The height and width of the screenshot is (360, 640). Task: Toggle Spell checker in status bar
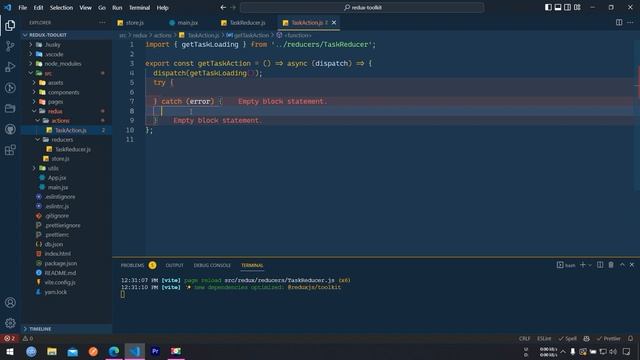[x=568, y=338]
